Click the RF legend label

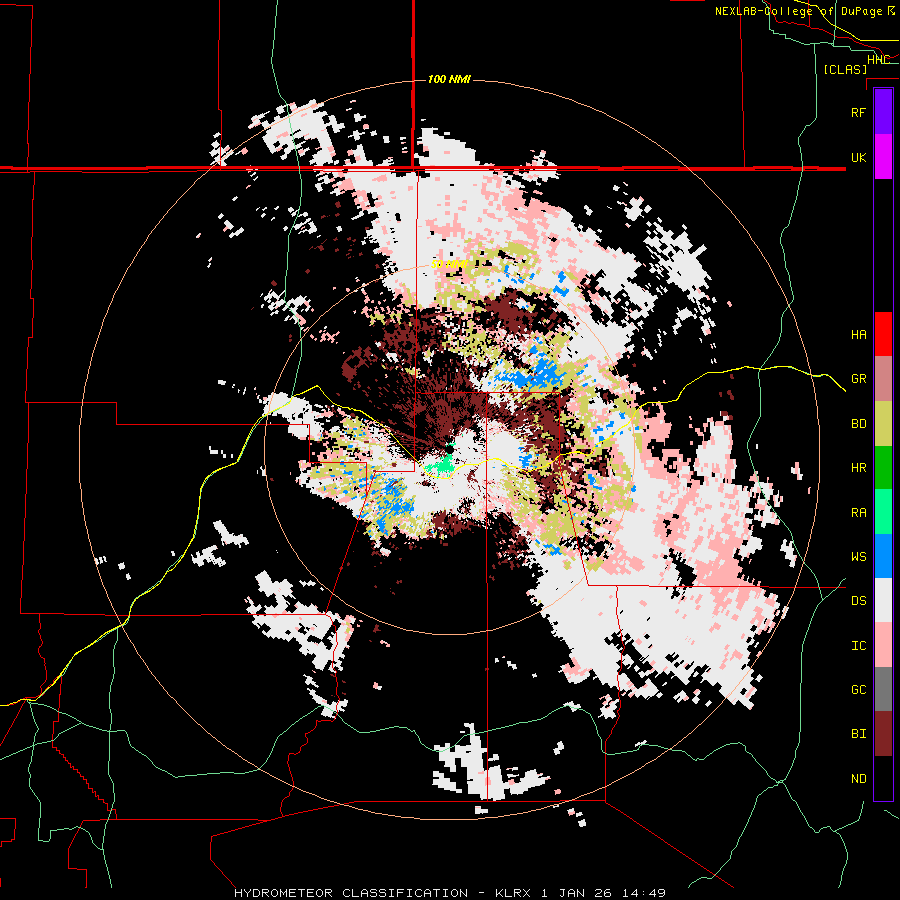coord(858,112)
